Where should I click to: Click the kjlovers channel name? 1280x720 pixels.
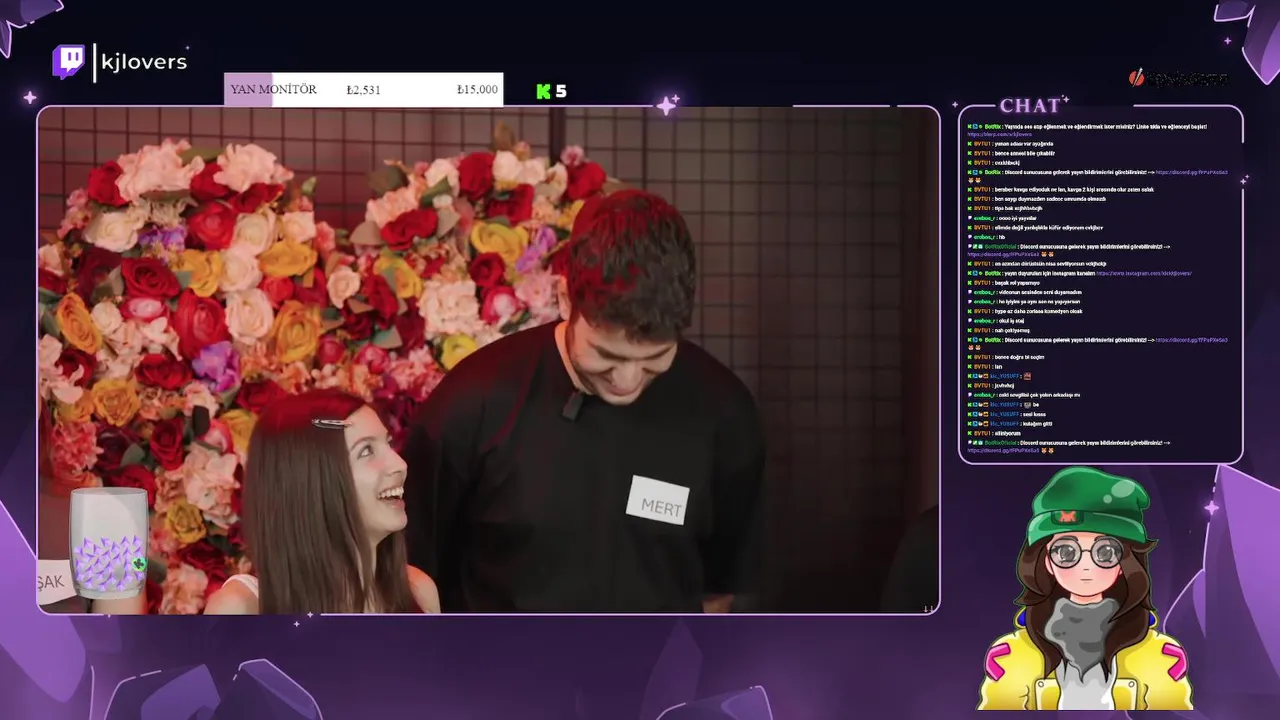click(144, 62)
